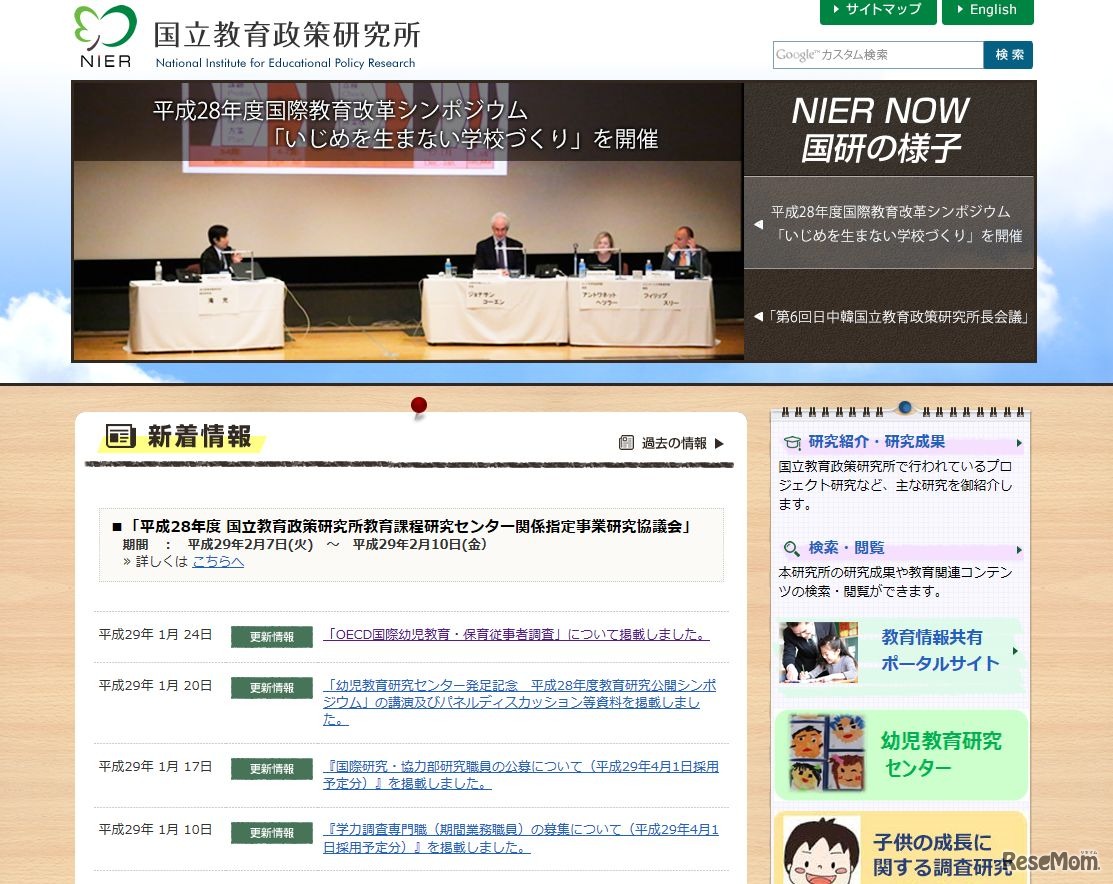The image size is (1113, 884).
Task: Expand the 研究紹介・研究成果 section arrow
Action: click(x=1018, y=442)
